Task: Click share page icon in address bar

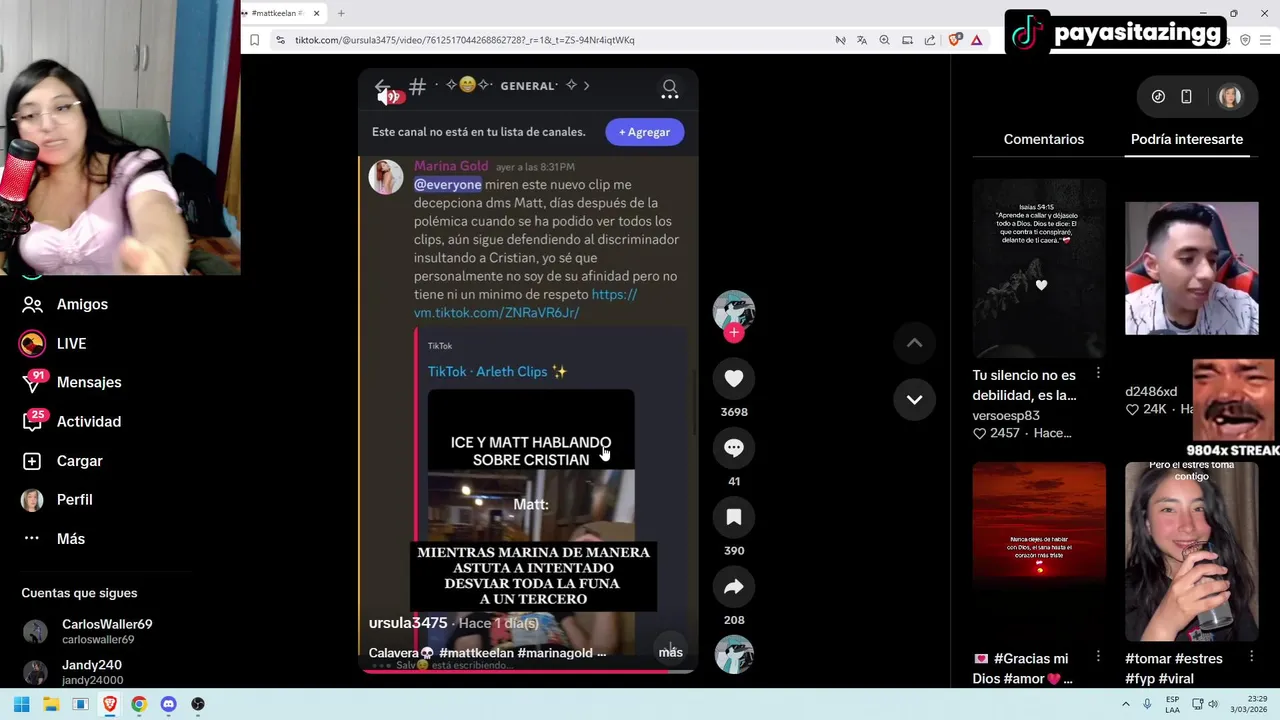Action: [x=930, y=40]
